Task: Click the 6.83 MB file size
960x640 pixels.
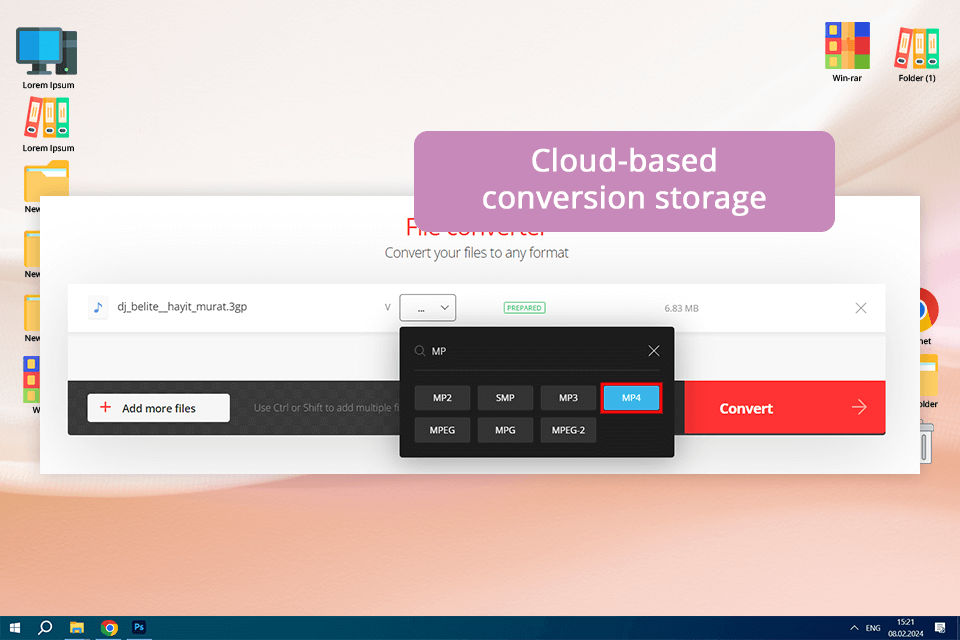Action: 681,309
